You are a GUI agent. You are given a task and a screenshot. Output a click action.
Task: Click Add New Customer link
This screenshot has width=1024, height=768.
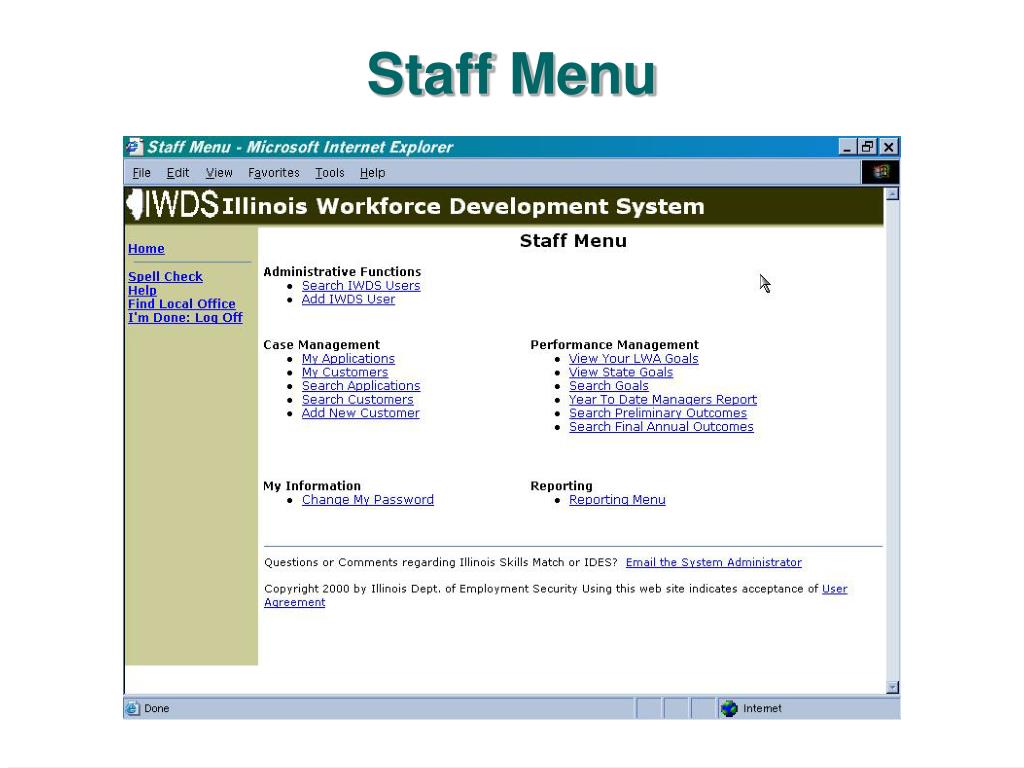(x=360, y=413)
